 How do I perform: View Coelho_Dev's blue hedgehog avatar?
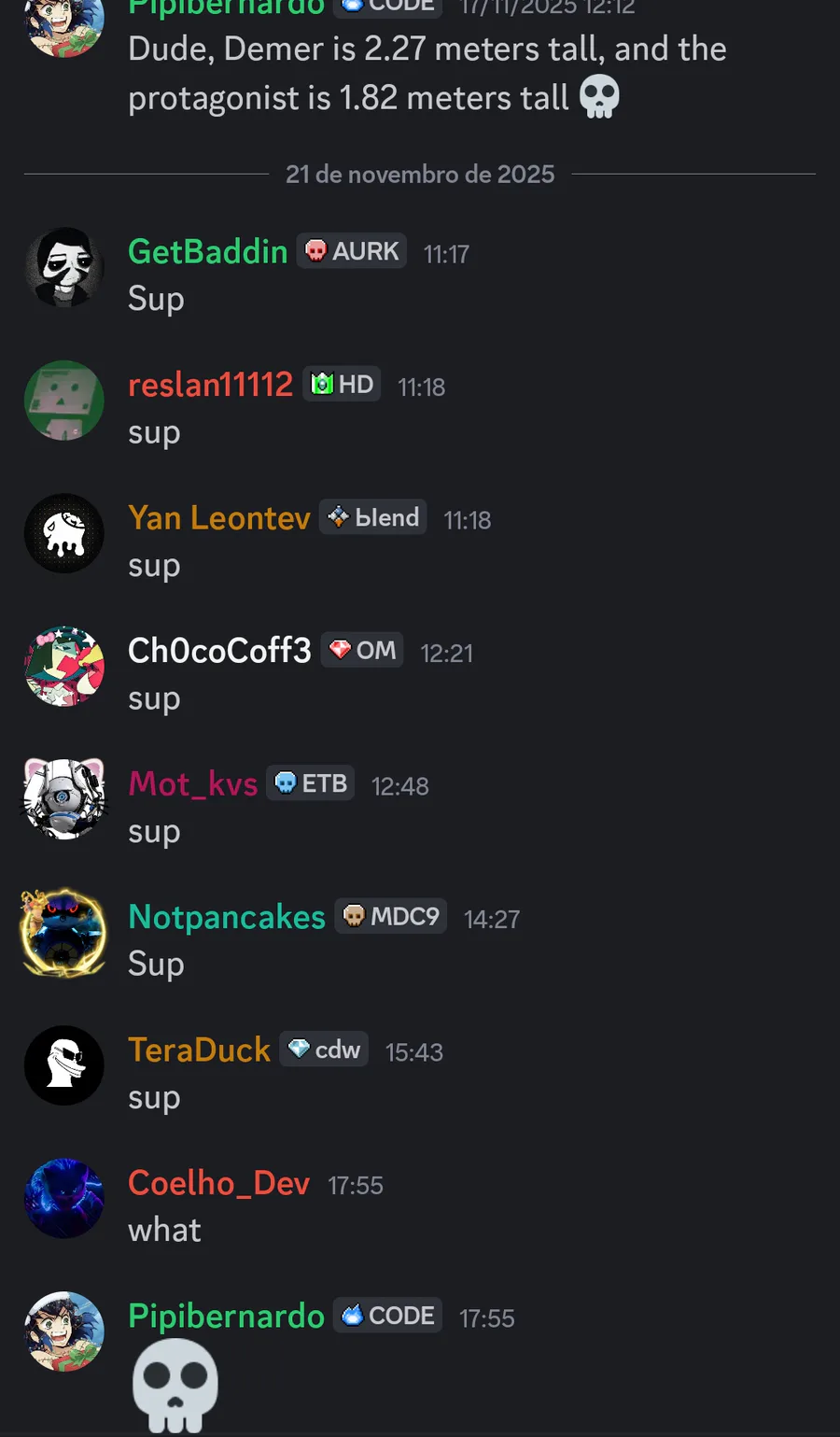tap(63, 1199)
